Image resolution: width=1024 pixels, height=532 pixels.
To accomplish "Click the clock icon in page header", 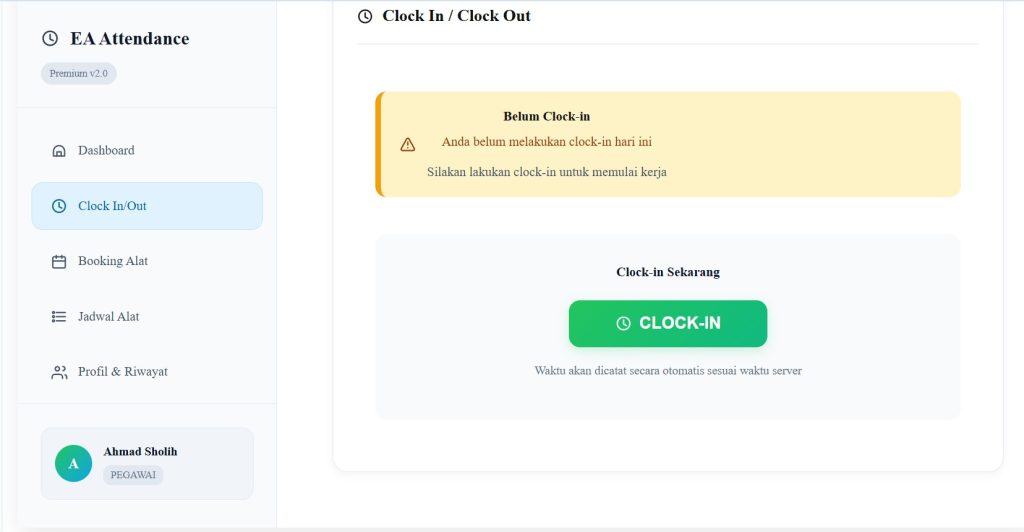I will 365,16.
